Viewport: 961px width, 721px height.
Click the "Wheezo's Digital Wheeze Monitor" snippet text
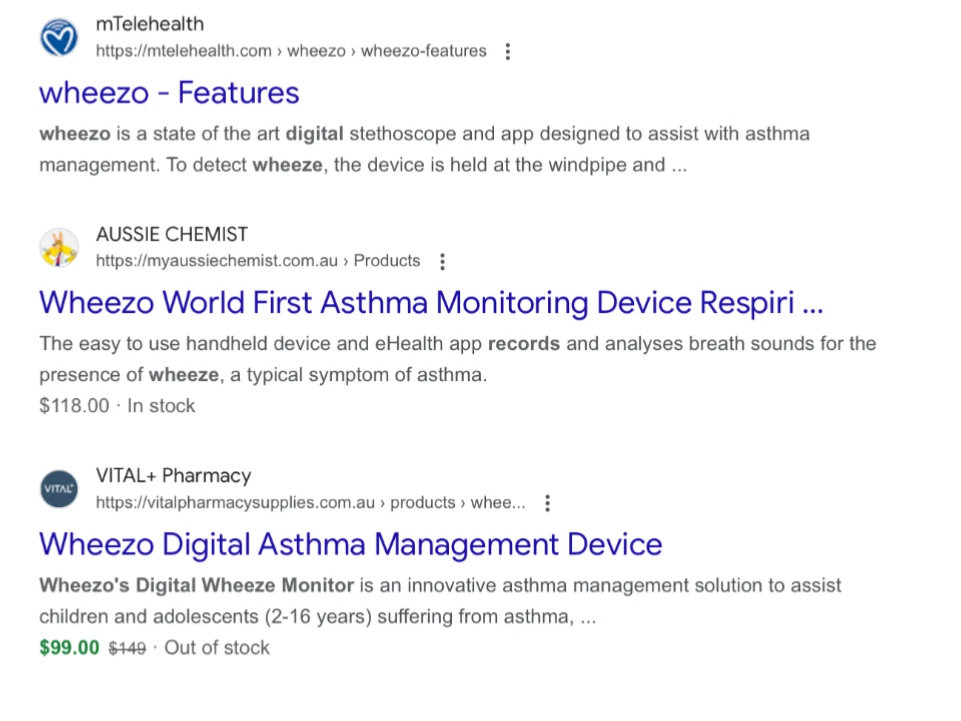pos(197,585)
